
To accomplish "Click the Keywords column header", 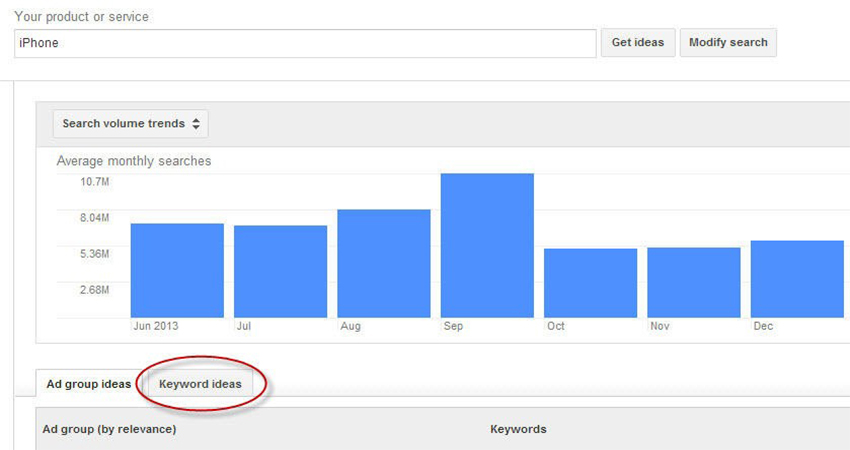I will pos(518,429).
